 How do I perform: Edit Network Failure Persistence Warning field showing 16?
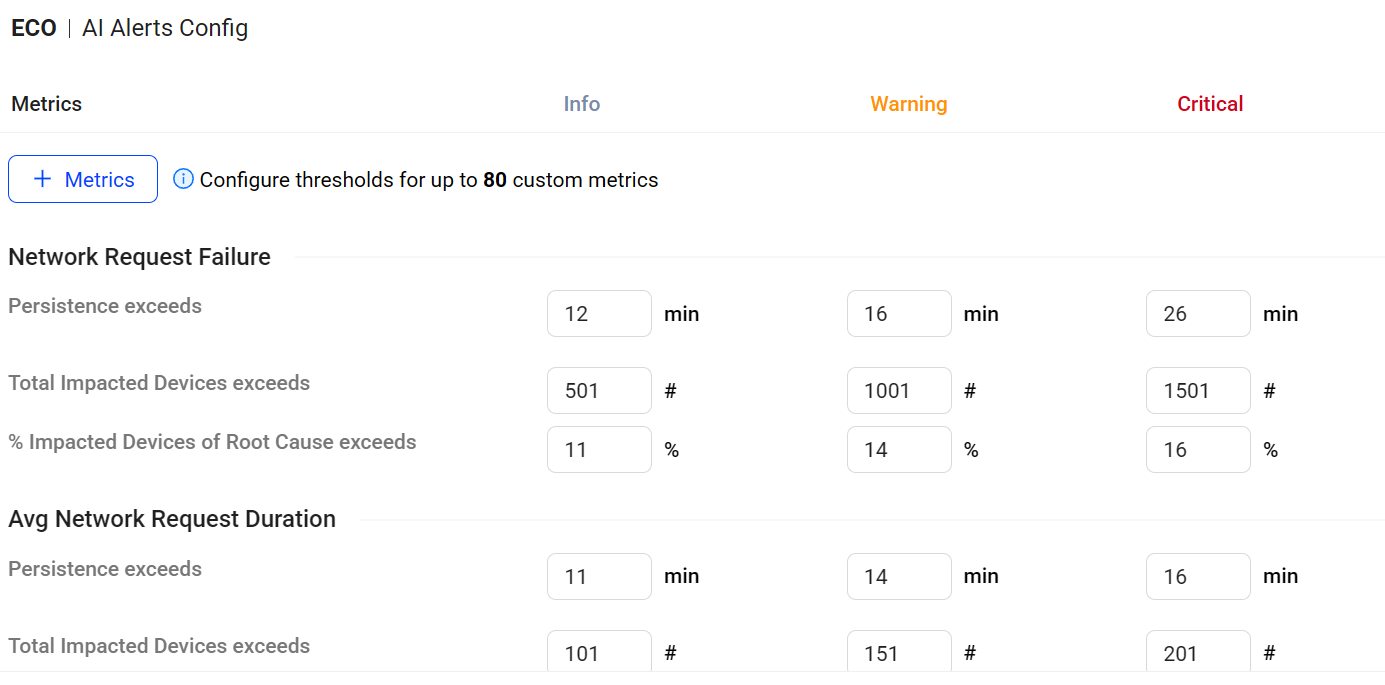coord(899,314)
